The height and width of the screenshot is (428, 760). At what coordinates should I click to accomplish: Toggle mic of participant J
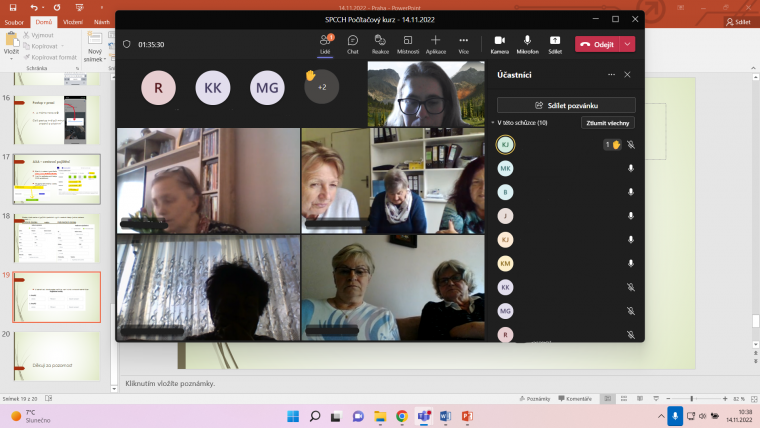point(631,216)
